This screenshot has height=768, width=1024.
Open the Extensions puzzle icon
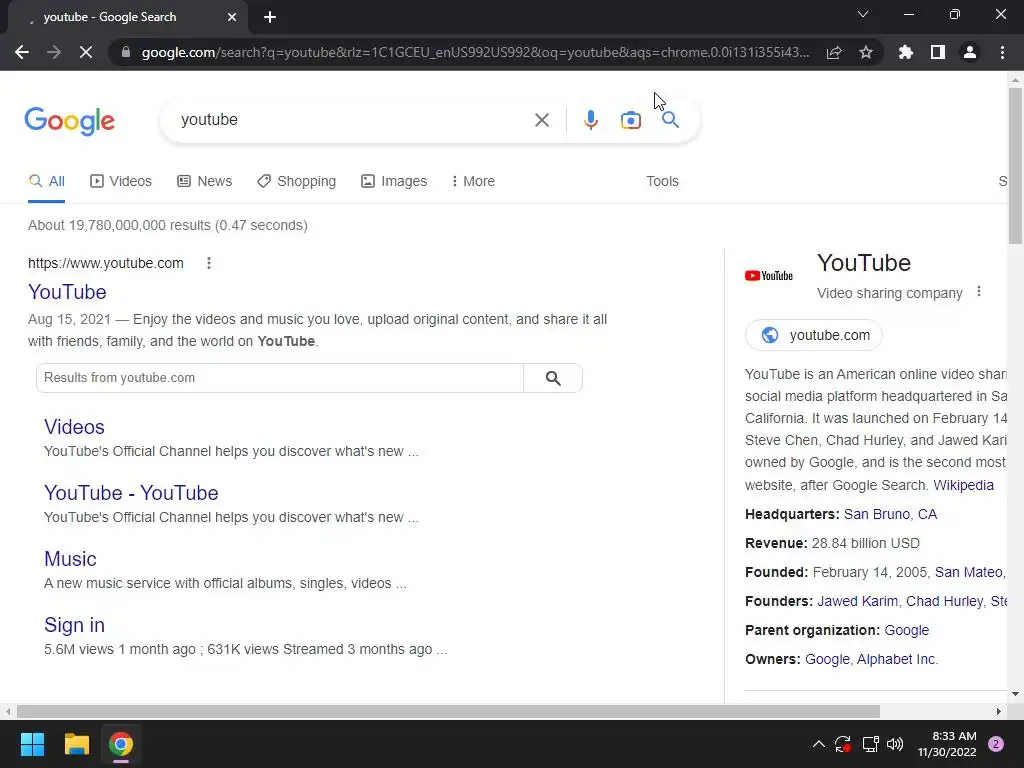click(x=906, y=52)
